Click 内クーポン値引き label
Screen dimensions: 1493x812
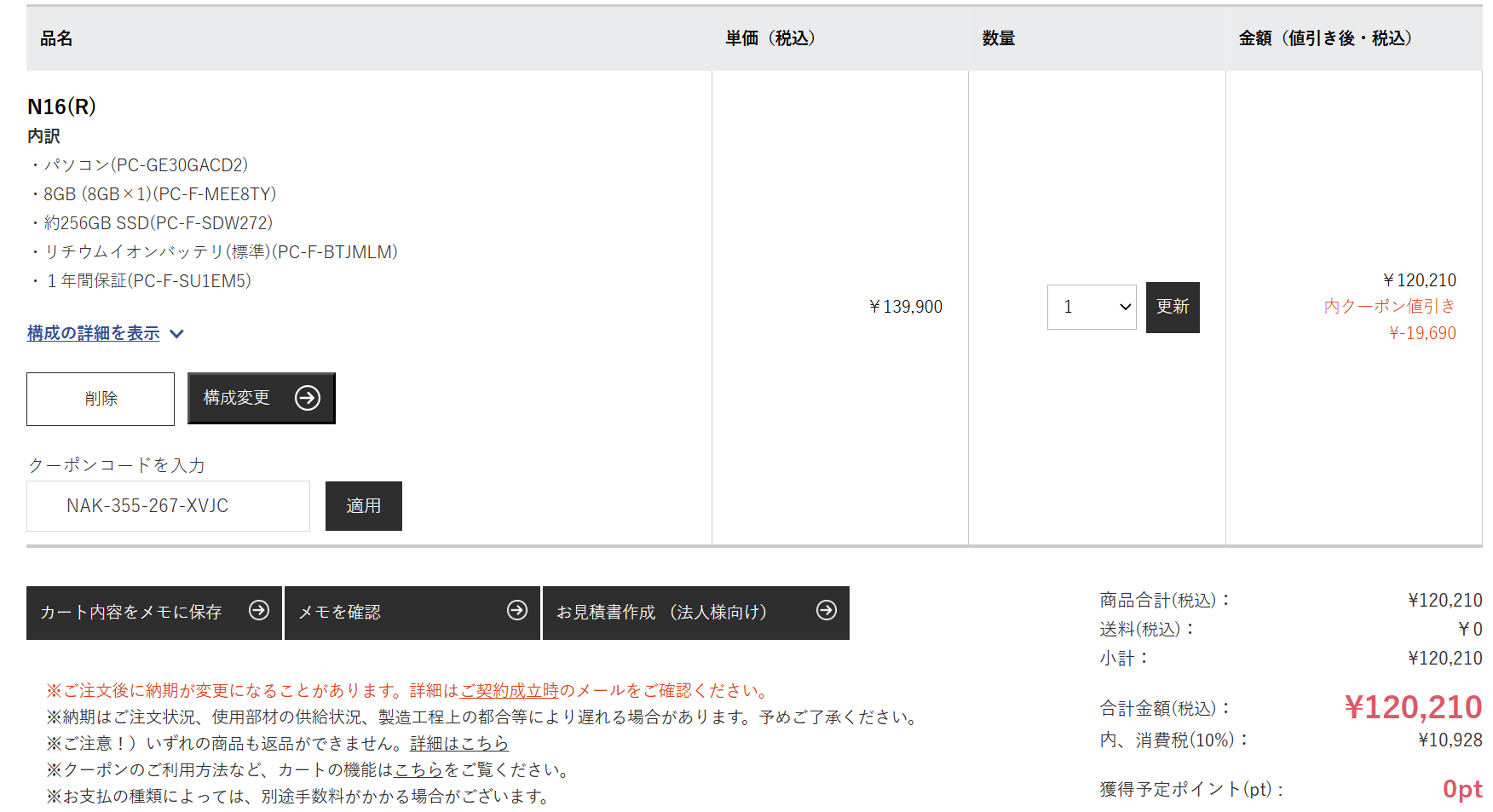(x=1390, y=306)
